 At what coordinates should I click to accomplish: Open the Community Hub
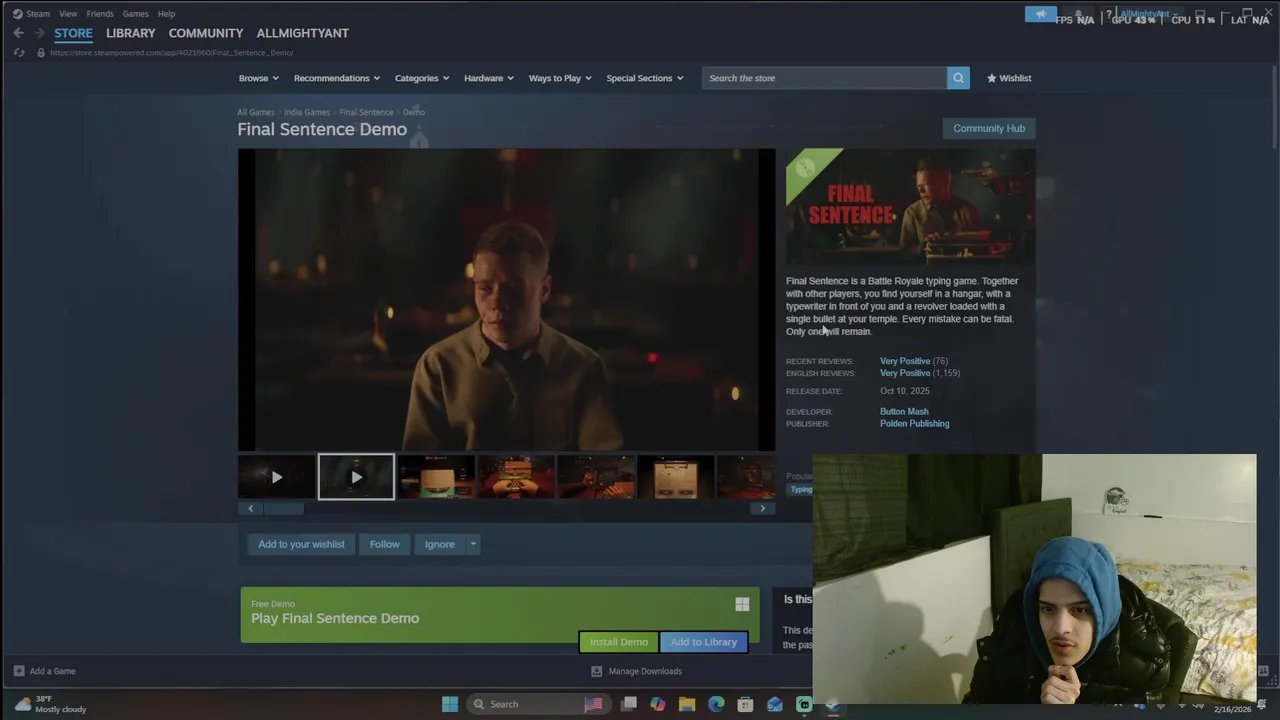click(x=989, y=128)
